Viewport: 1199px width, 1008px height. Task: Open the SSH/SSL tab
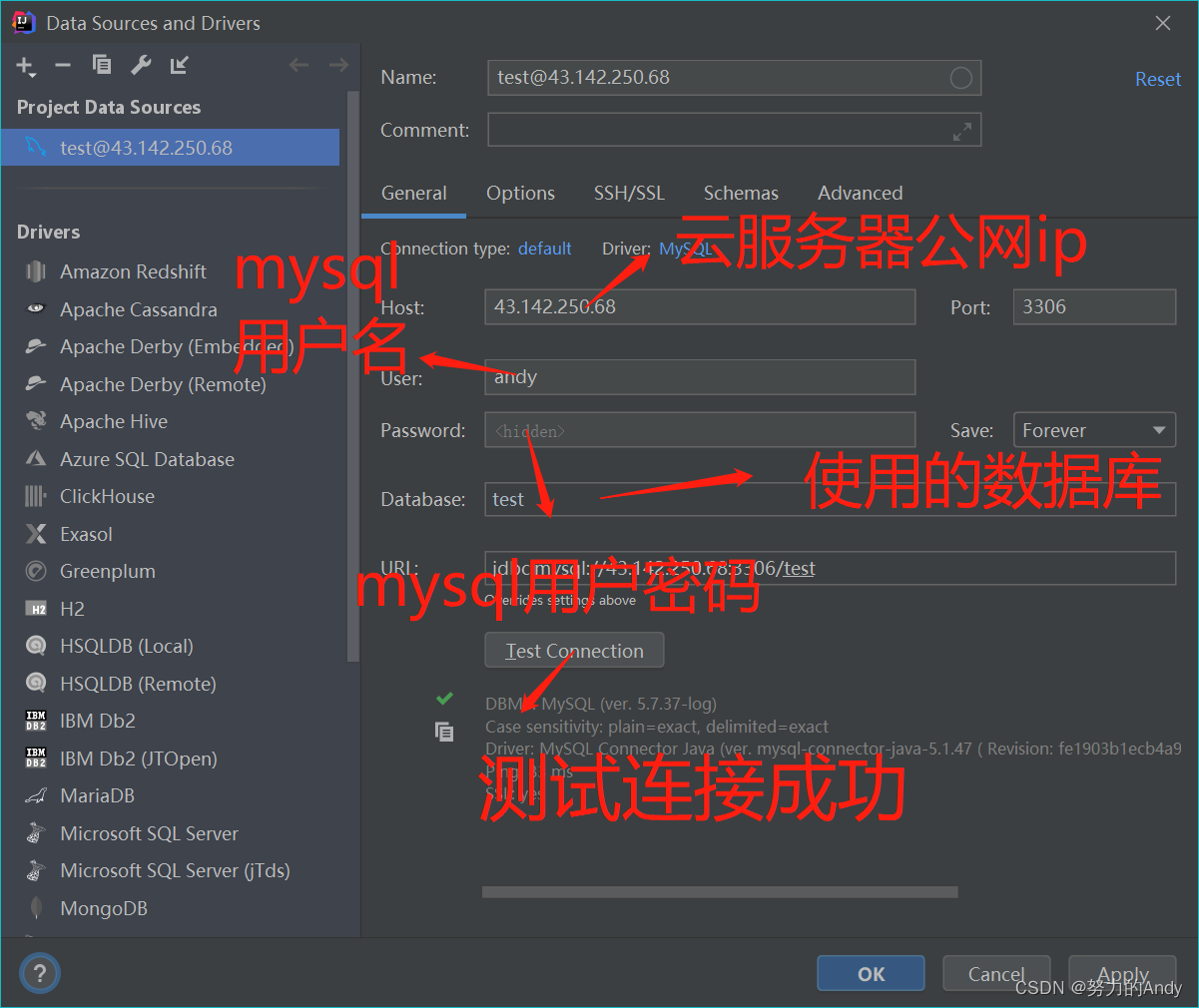629,194
